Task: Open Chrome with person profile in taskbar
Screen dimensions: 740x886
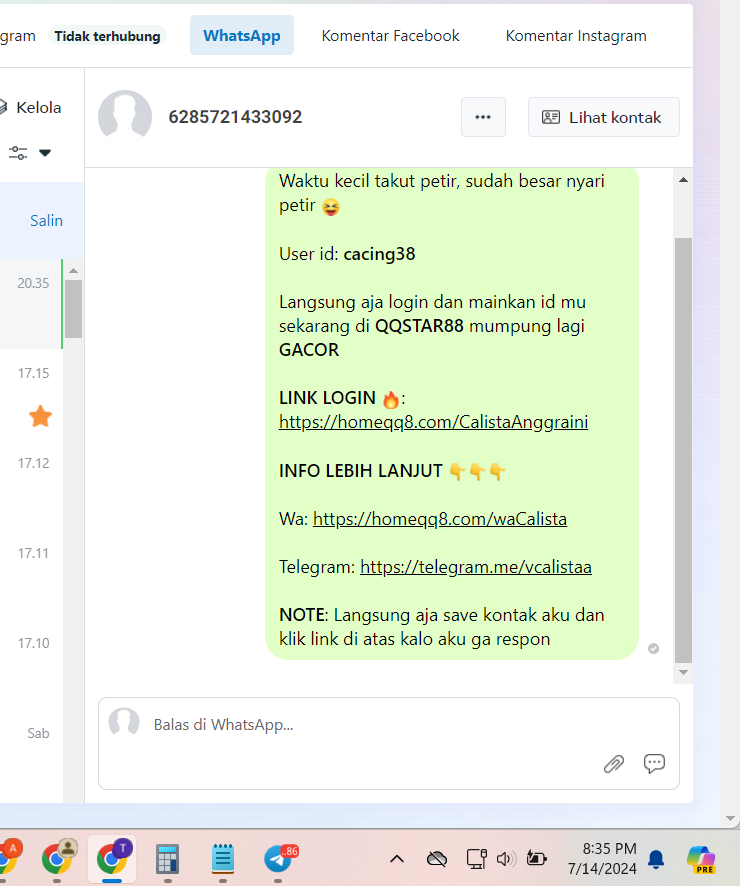Action: 57,858
